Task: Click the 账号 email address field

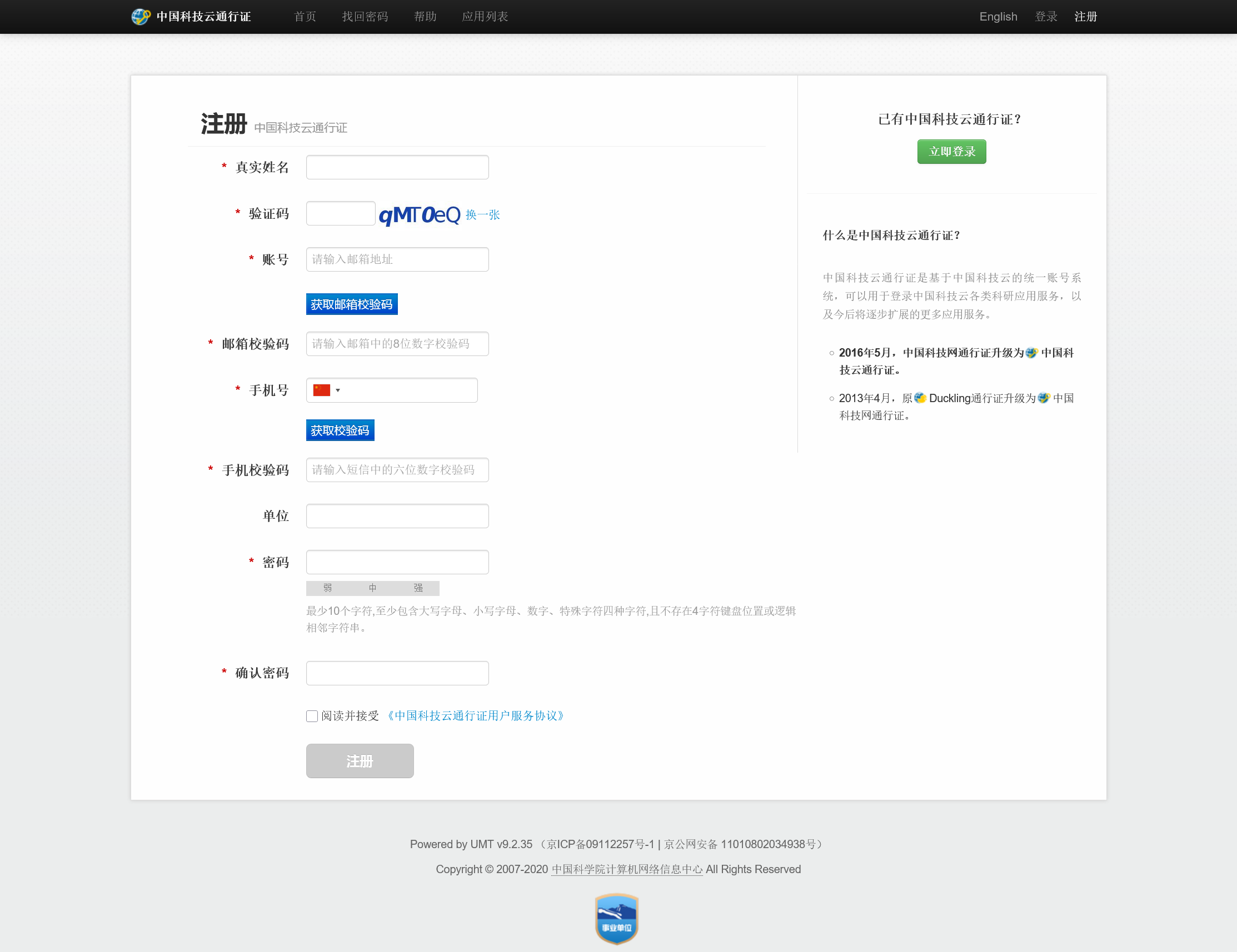Action: click(x=397, y=259)
